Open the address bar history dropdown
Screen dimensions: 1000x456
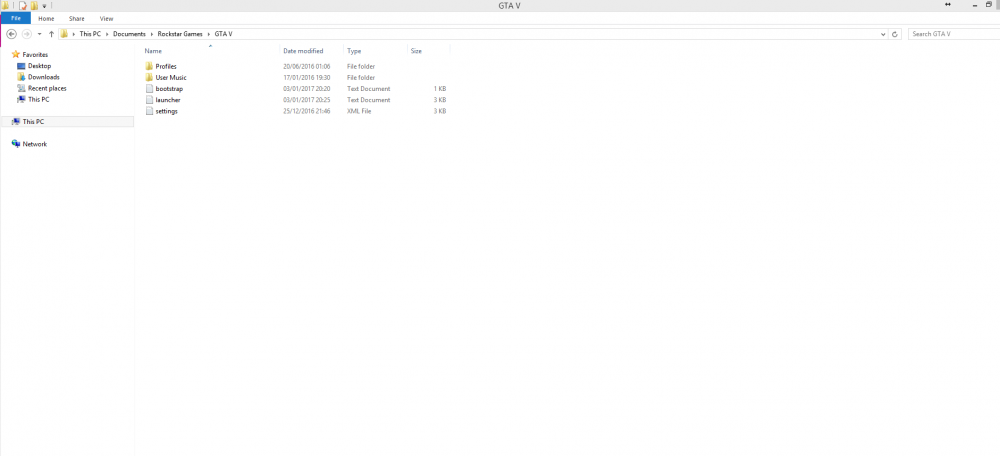(883, 34)
